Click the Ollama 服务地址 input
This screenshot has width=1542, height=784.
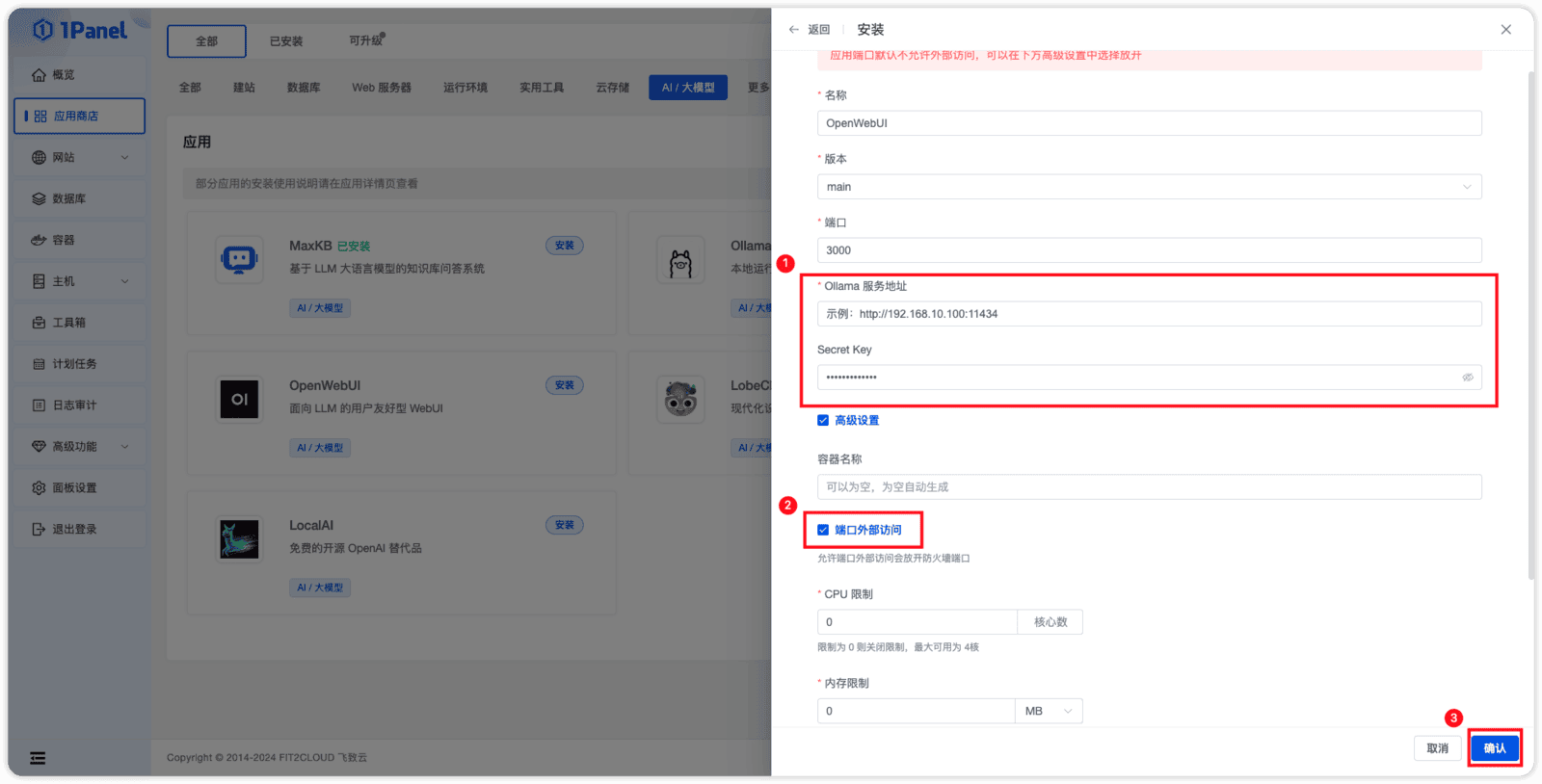[1149, 314]
